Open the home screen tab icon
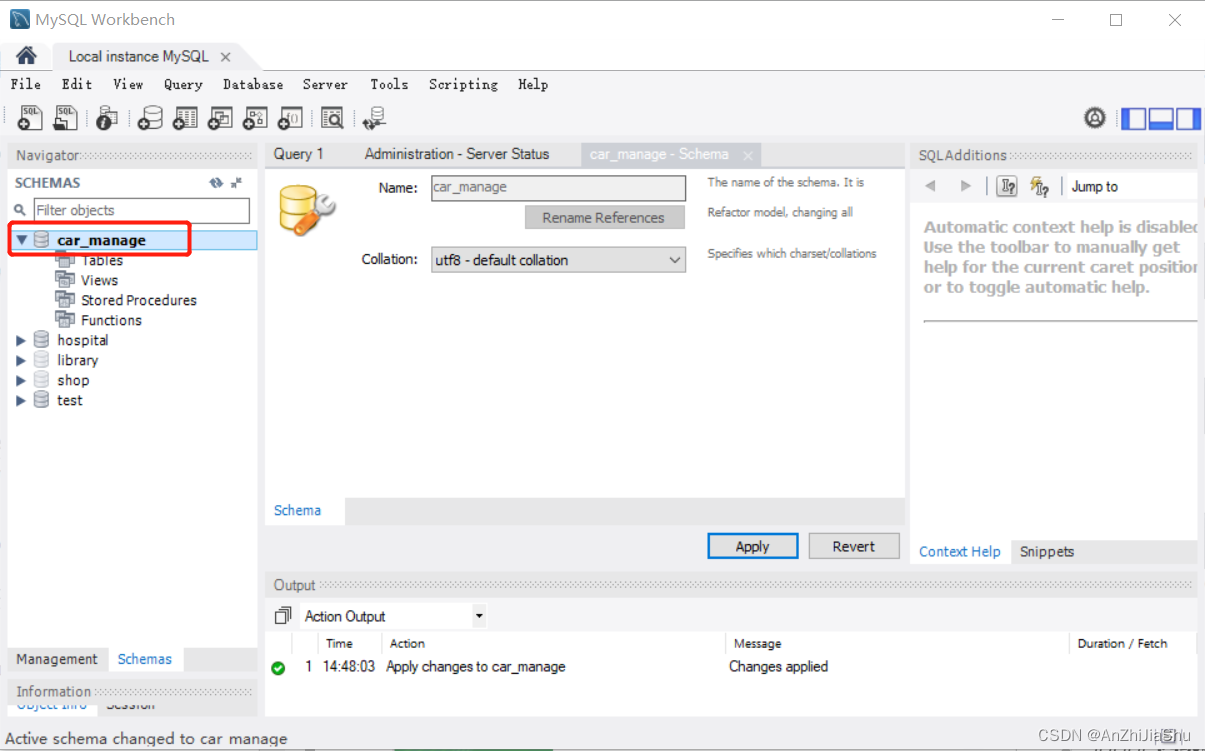Screen dimensions: 1205x751 pyautogui.click(x=26, y=56)
